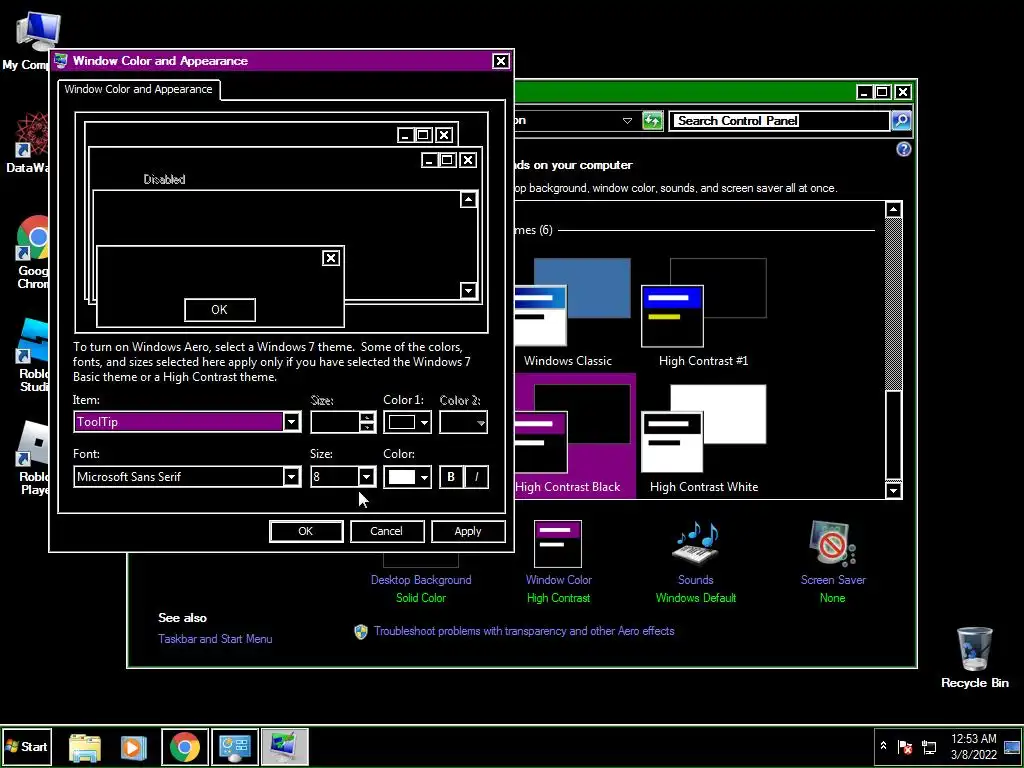The image size is (1024, 768).
Task: Open the font Size dropdown showing 8
Action: point(366,477)
